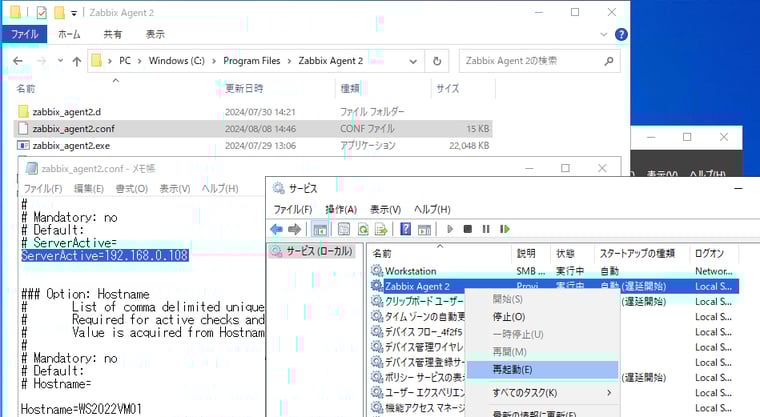760x417 pixels.
Task: Open 書式(O) menu in Notepad
Action: coord(131,189)
